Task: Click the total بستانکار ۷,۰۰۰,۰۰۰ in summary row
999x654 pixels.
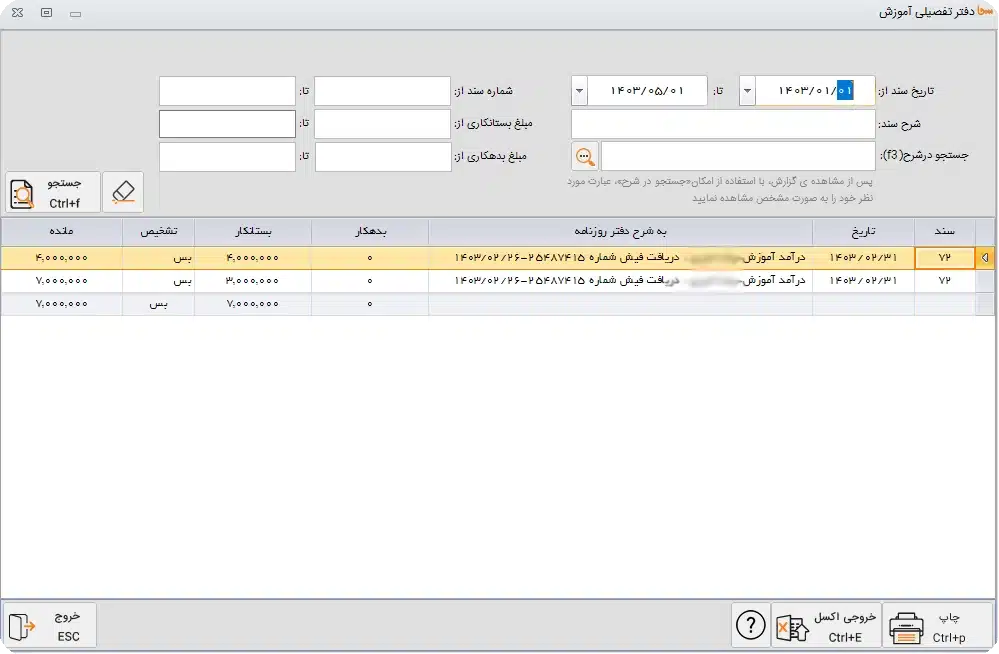Action: click(x=253, y=303)
